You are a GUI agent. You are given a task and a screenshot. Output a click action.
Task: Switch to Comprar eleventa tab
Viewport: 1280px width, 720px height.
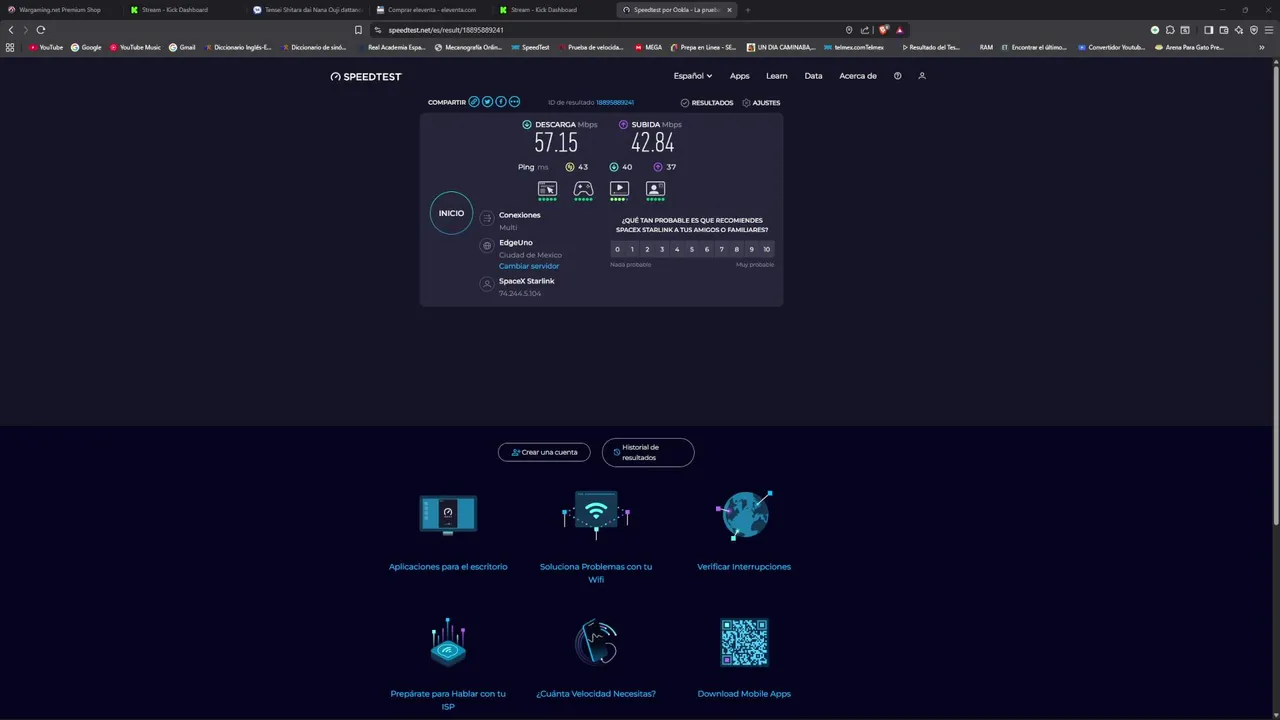(430, 10)
